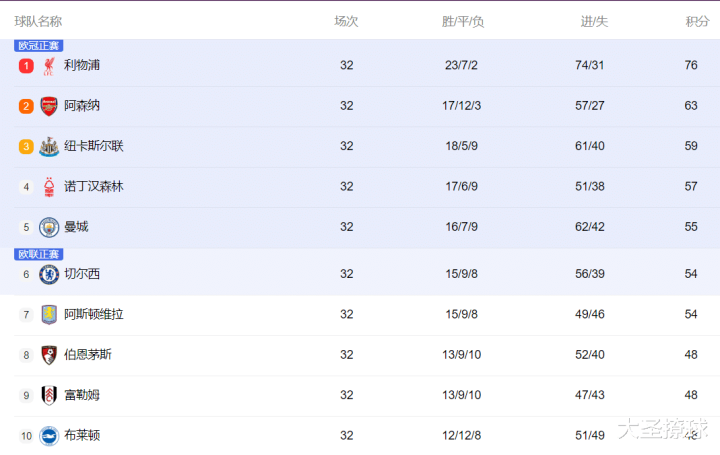Click the 胜/平/负 column header
Screen dimensions: 720x455
[x=463, y=22]
